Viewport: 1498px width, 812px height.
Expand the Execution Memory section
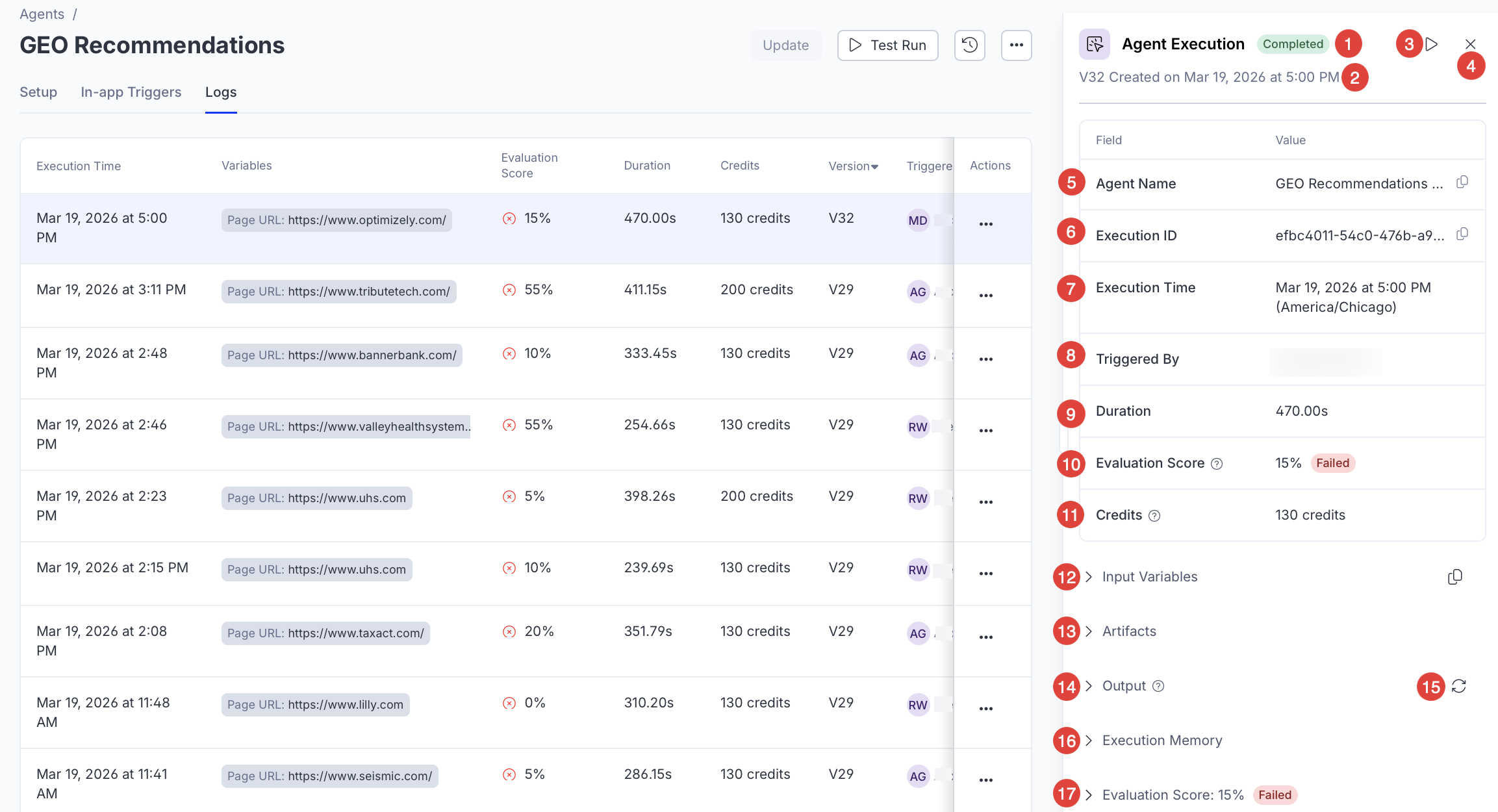click(1162, 741)
